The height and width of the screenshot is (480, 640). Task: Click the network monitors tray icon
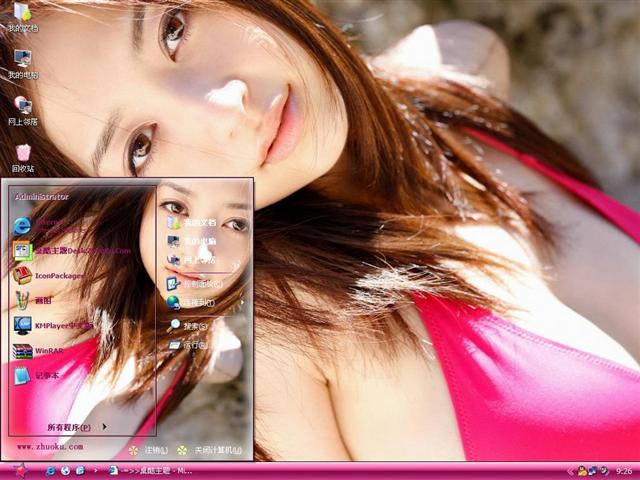pyautogui.click(x=592, y=471)
